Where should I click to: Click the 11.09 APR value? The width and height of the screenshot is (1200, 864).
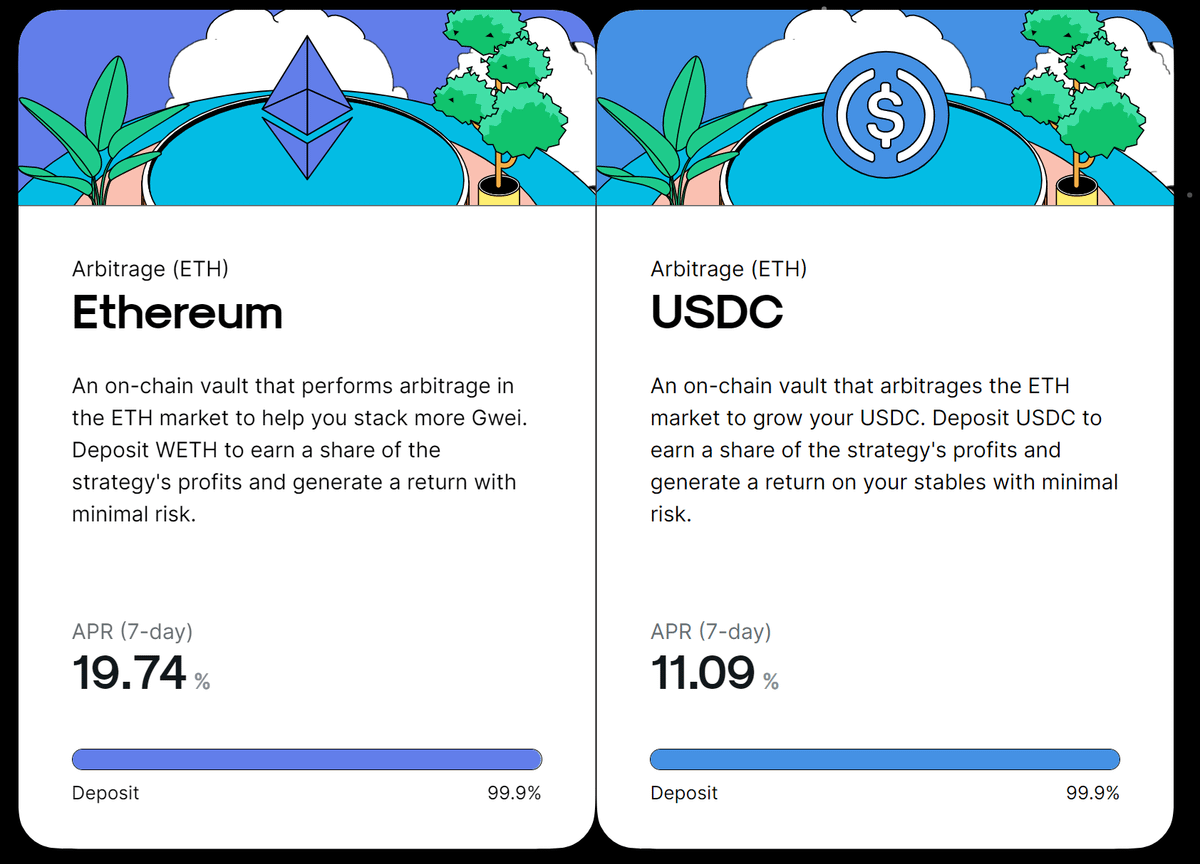703,673
